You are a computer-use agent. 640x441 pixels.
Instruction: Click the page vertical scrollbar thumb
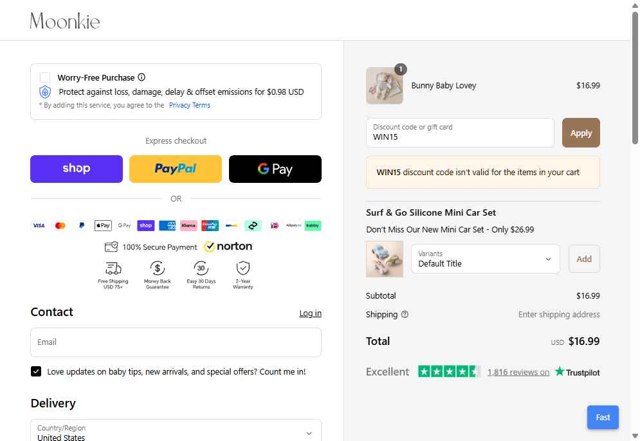(x=635, y=78)
